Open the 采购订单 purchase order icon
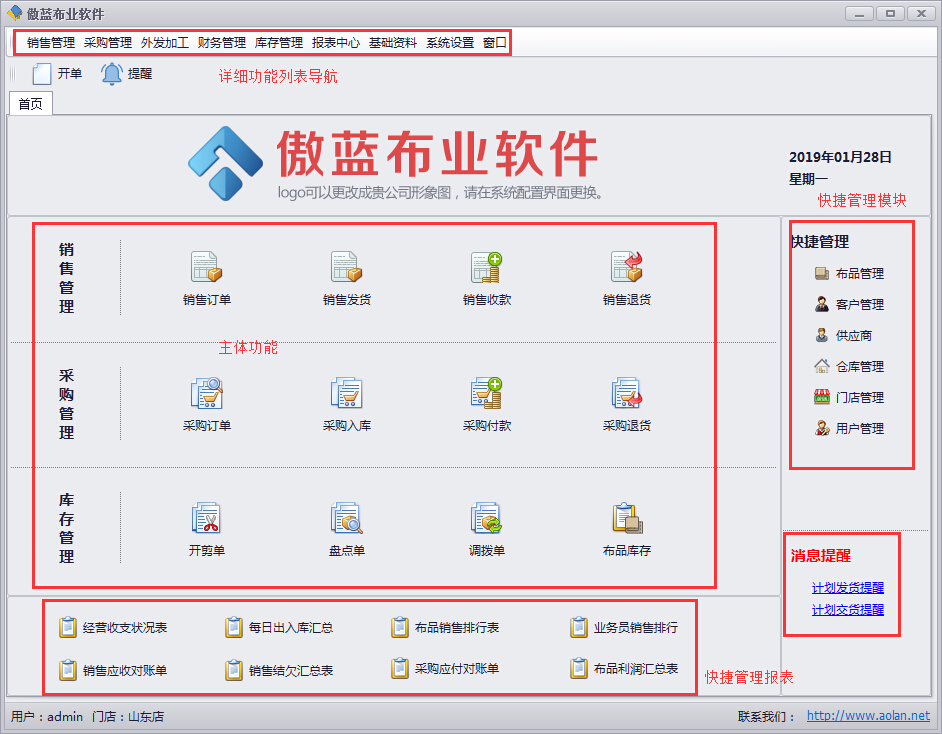 click(207, 393)
